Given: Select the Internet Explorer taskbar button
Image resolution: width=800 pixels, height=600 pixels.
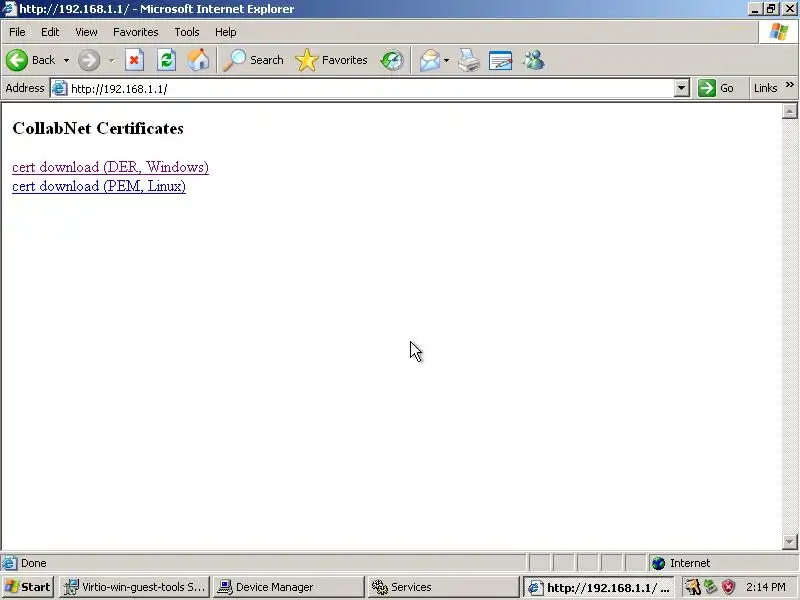Looking at the screenshot, I should tap(599, 587).
